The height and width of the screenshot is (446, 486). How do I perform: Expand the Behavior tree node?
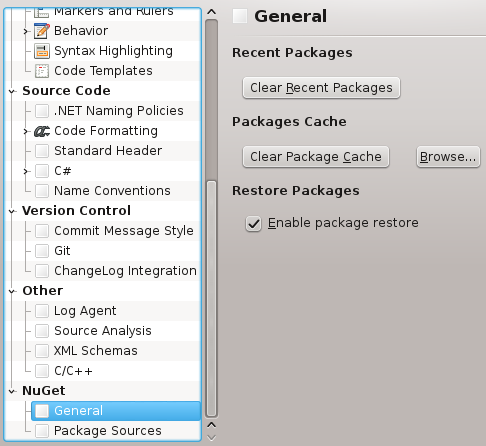[x=25, y=31]
